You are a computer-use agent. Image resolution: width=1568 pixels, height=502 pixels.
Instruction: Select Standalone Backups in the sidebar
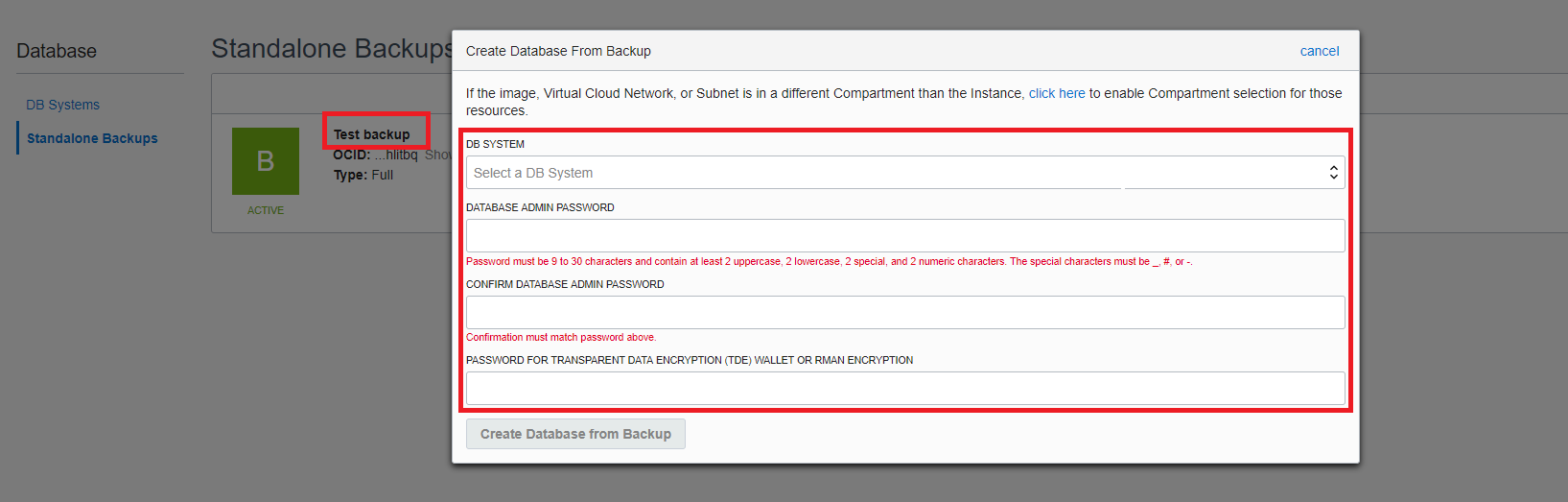(92, 138)
